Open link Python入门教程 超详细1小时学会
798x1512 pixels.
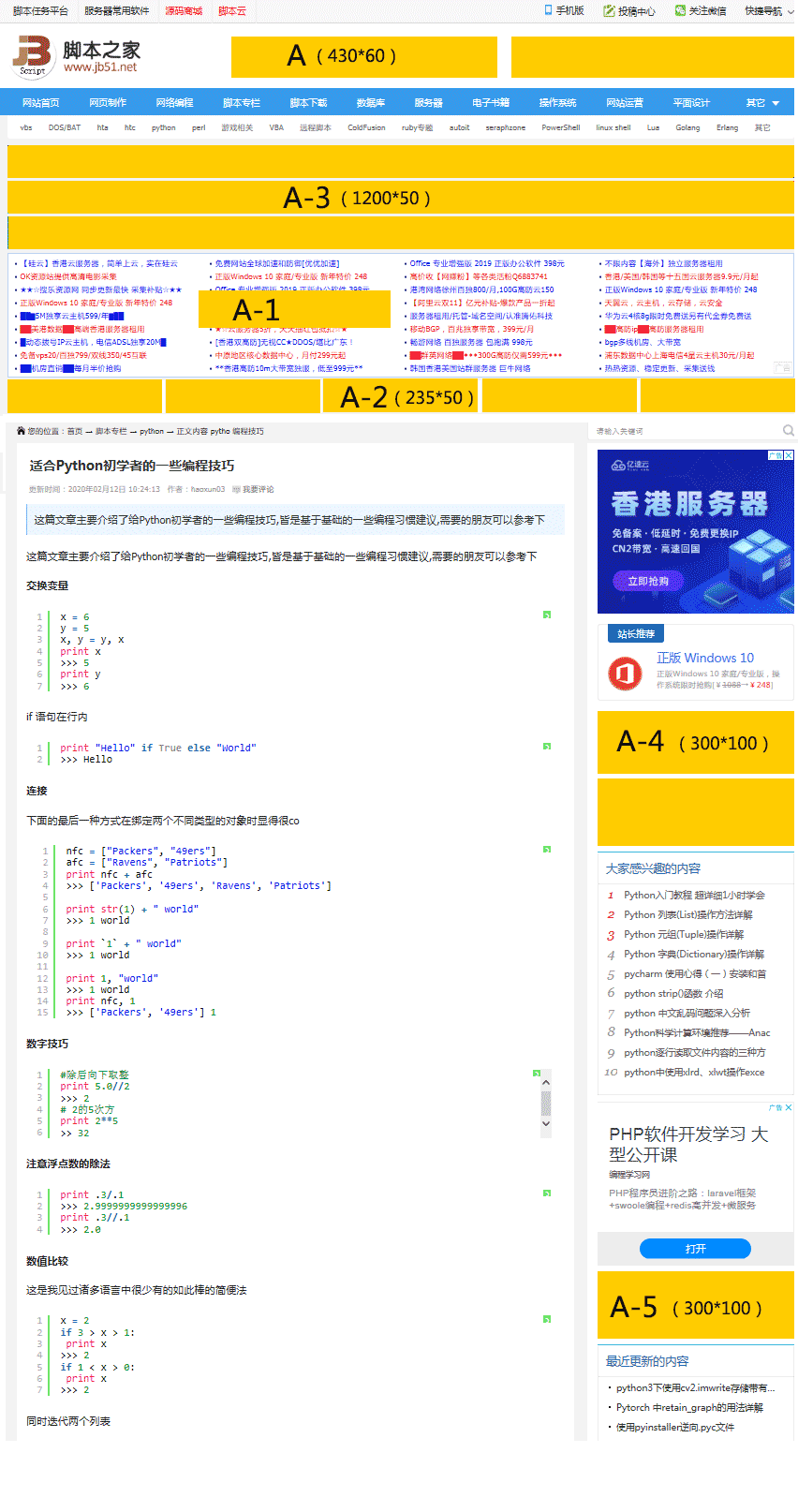pyautogui.click(x=694, y=895)
